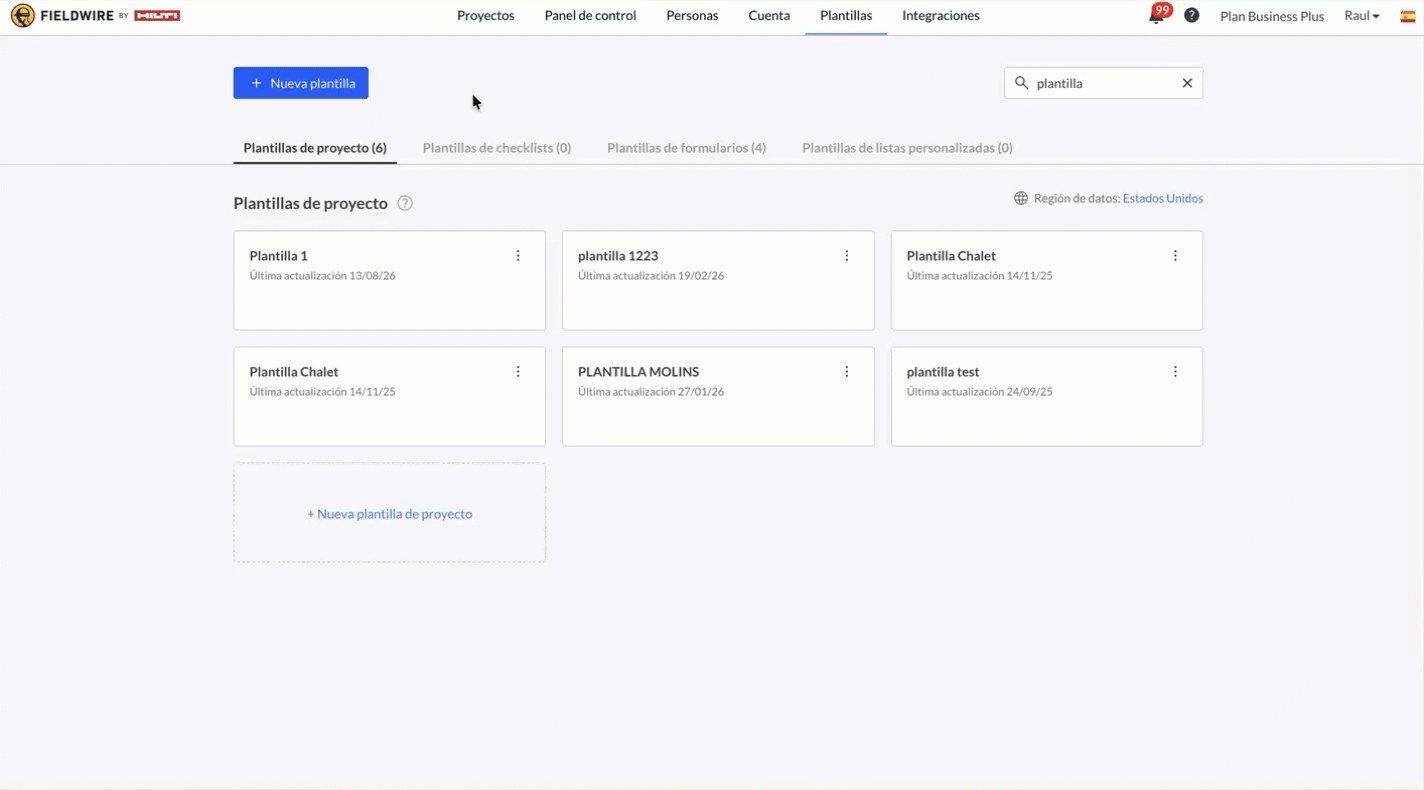The height and width of the screenshot is (790, 1424).
Task: Expand the Raul user dropdown
Action: [1362, 16]
